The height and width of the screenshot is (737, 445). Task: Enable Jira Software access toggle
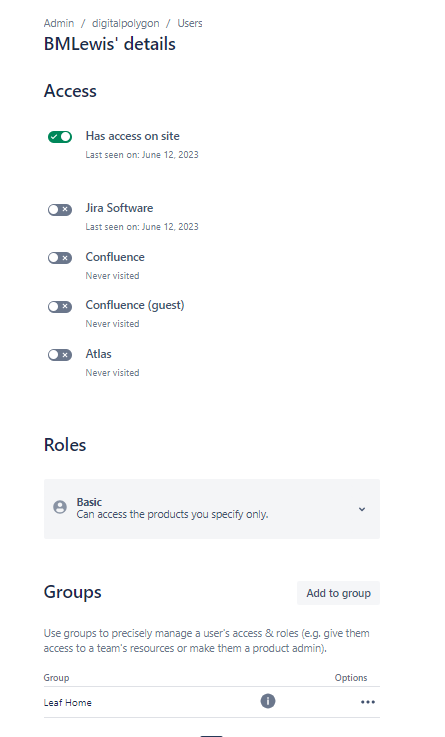pyautogui.click(x=60, y=209)
